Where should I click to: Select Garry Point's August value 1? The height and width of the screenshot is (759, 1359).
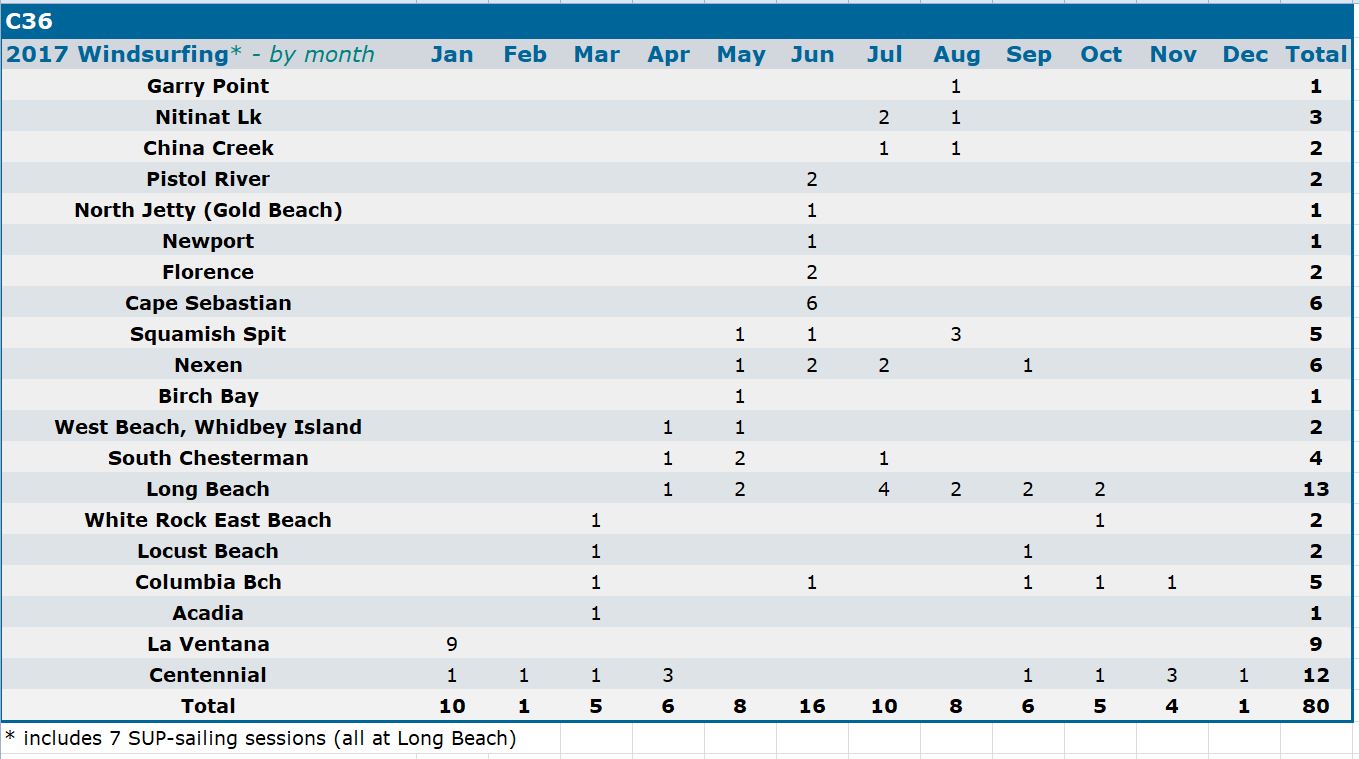pyautogui.click(x=956, y=86)
